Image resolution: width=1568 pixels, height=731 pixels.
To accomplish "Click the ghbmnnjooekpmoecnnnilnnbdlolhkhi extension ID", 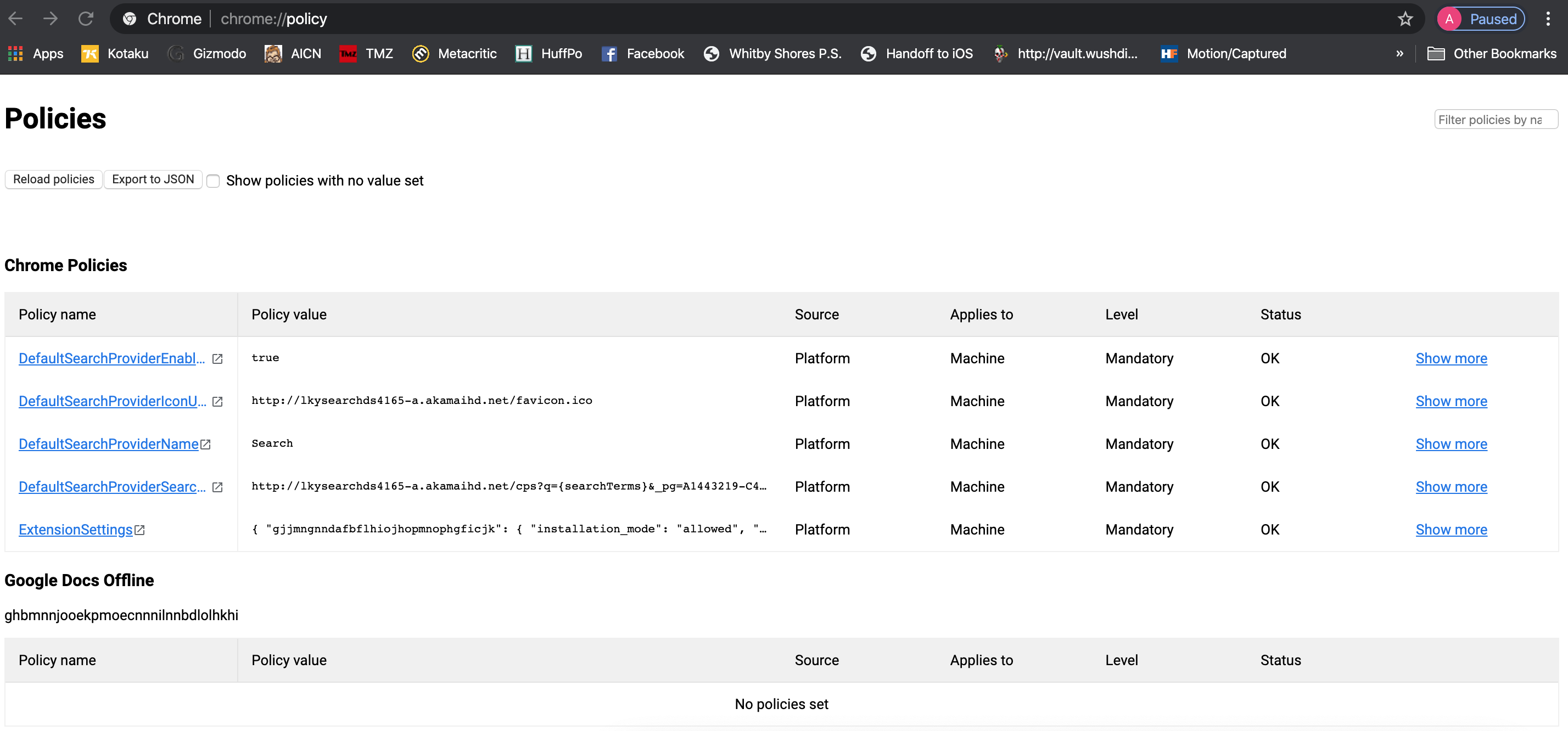I will coord(121,615).
